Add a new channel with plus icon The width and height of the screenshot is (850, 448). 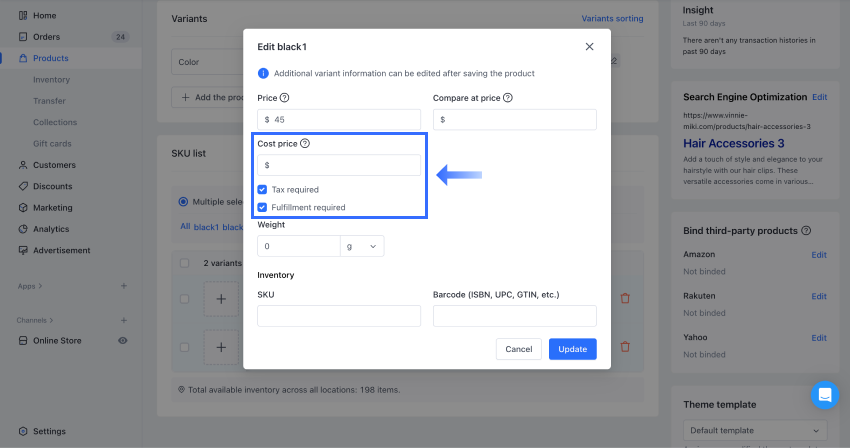[x=124, y=321]
